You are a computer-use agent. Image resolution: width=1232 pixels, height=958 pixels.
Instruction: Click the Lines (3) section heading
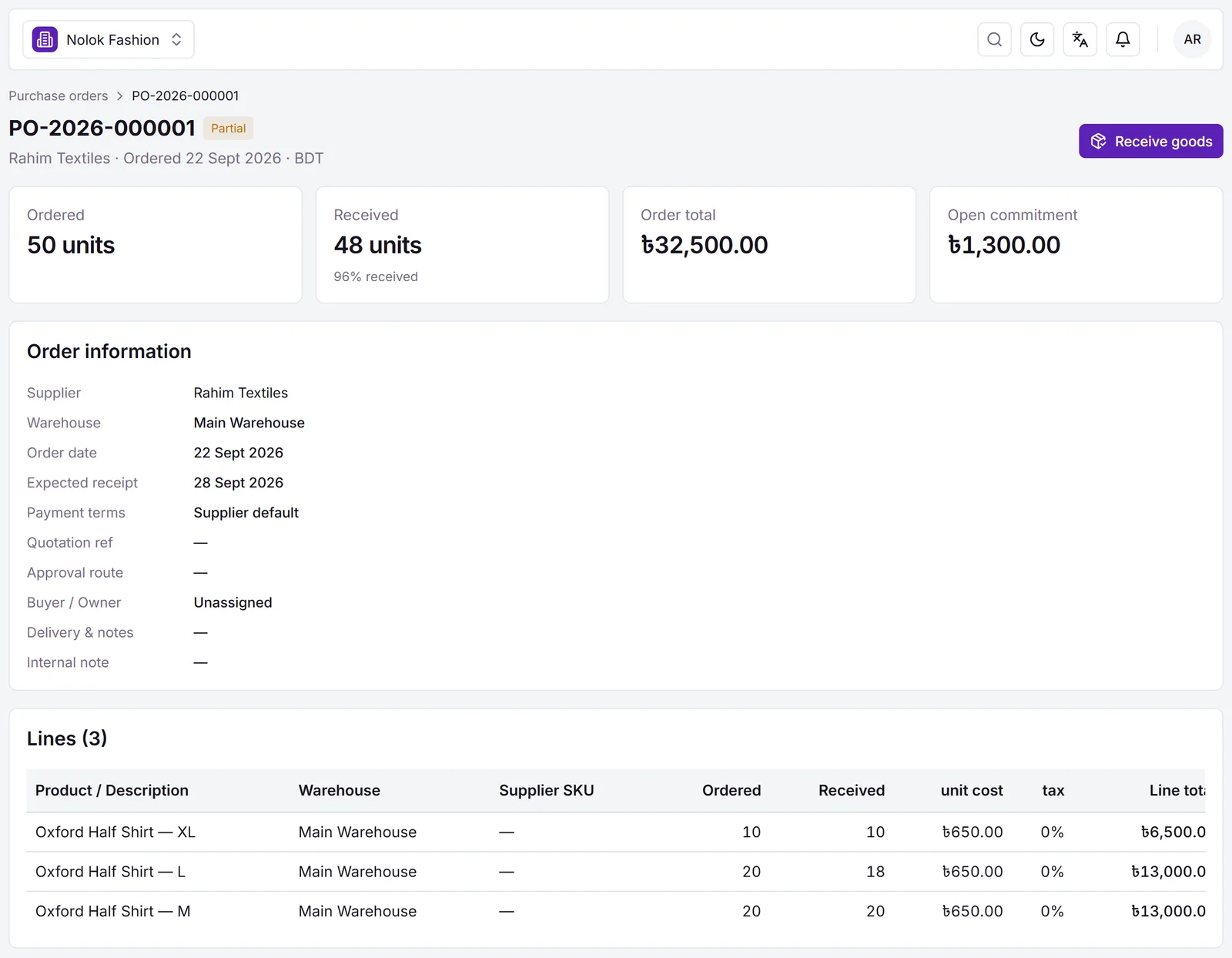[x=67, y=739]
